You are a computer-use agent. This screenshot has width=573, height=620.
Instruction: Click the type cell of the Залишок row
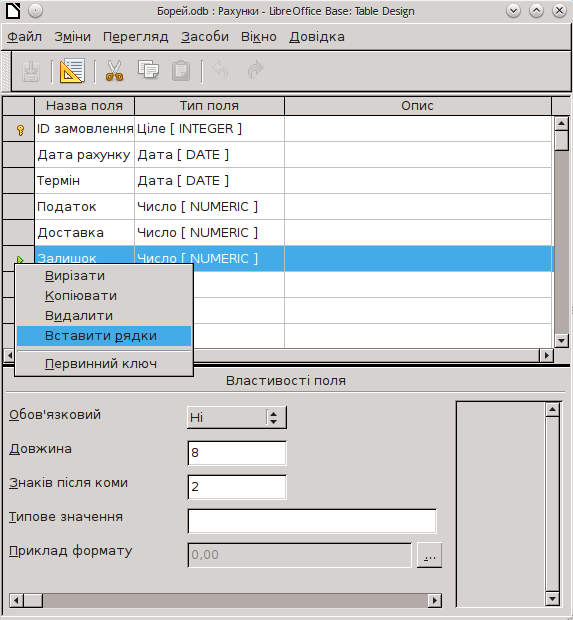tap(209, 259)
